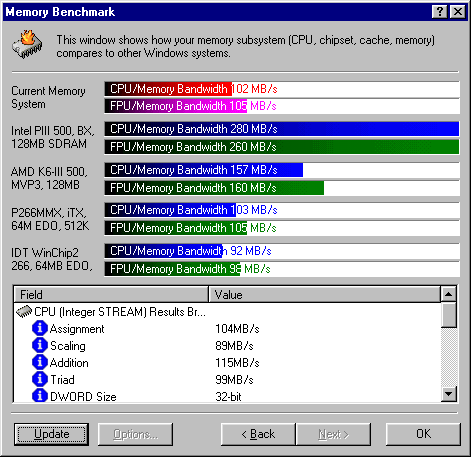Select the PIII 500 CPU 280 MB/s bar

tap(282, 129)
